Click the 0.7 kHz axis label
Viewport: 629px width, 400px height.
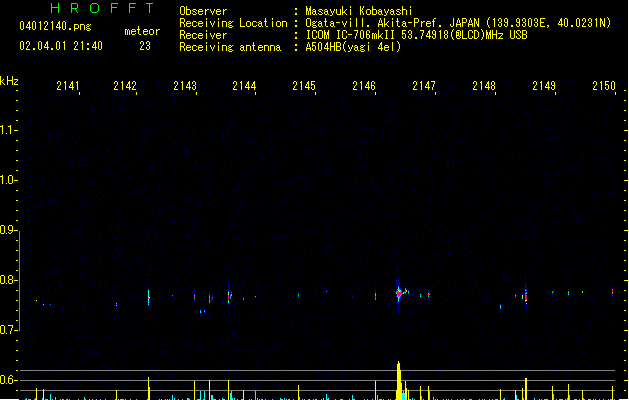coord(7,330)
